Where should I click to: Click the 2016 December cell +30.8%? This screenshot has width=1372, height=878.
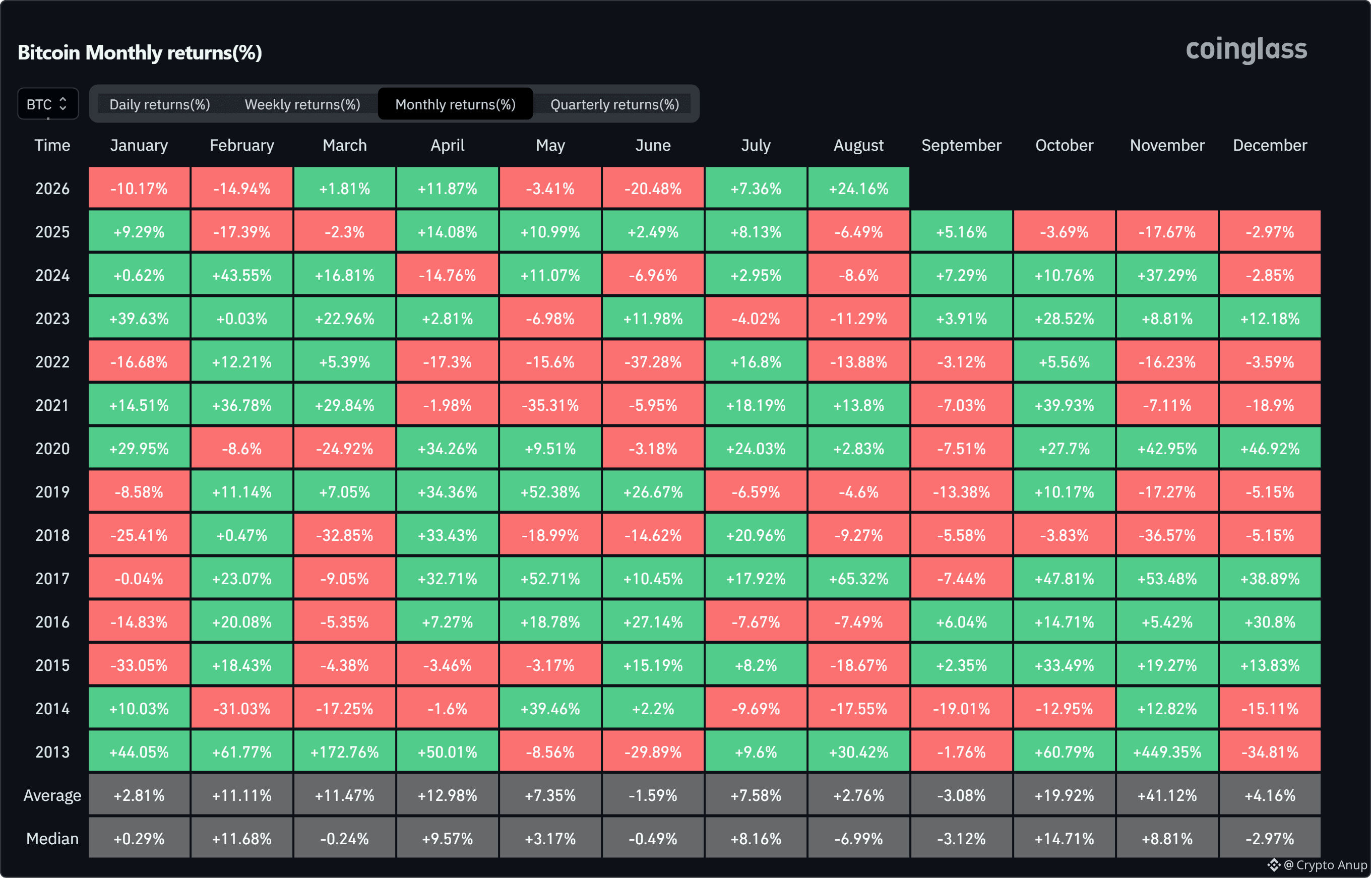click(x=1270, y=621)
